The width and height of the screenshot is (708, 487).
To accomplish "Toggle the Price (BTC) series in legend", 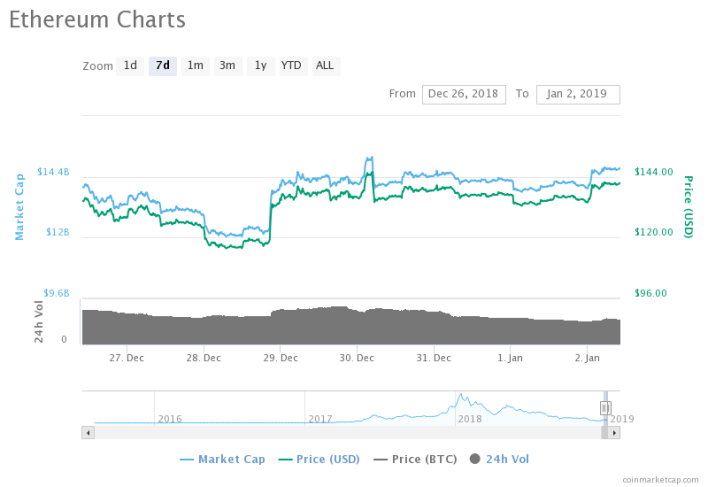I will pos(415,459).
